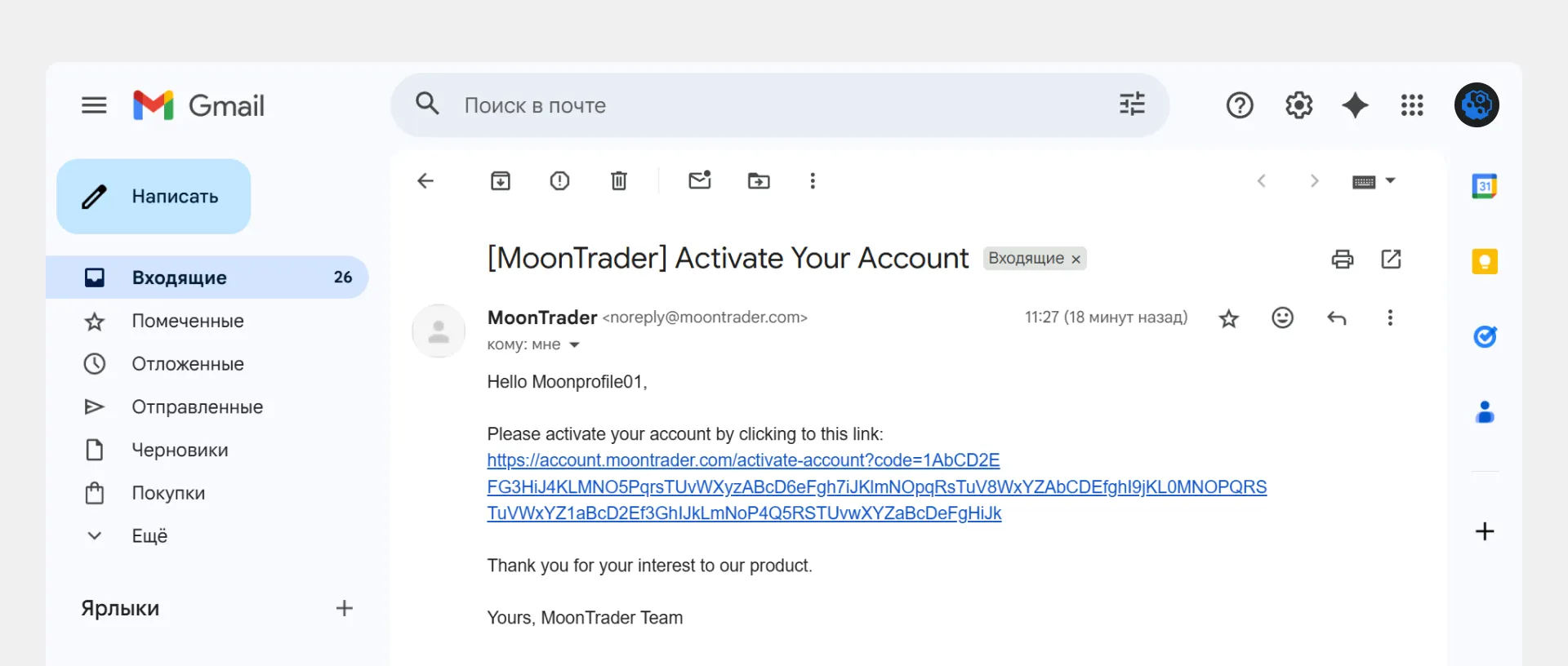The width and height of the screenshot is (1568, 666).
Task: Open the input tools keyboard dropdown
Action: (1374, 182)
